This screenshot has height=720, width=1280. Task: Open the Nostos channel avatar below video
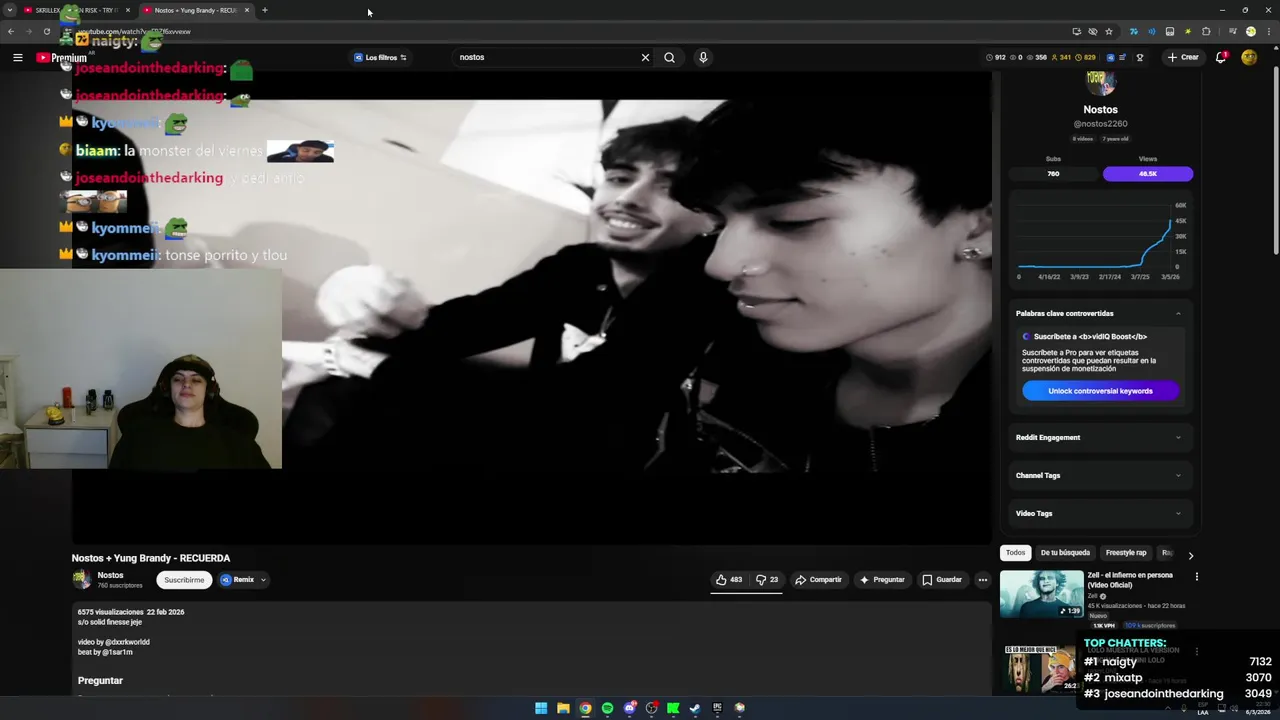coord(81,579)
